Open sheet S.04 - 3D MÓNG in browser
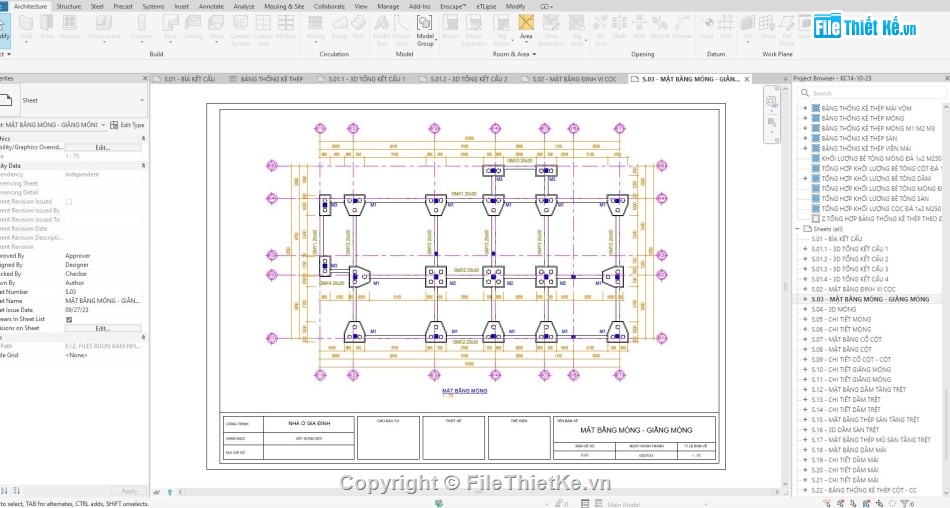The image size is (950, 508). pyautogui.click(x=834, y=309)
